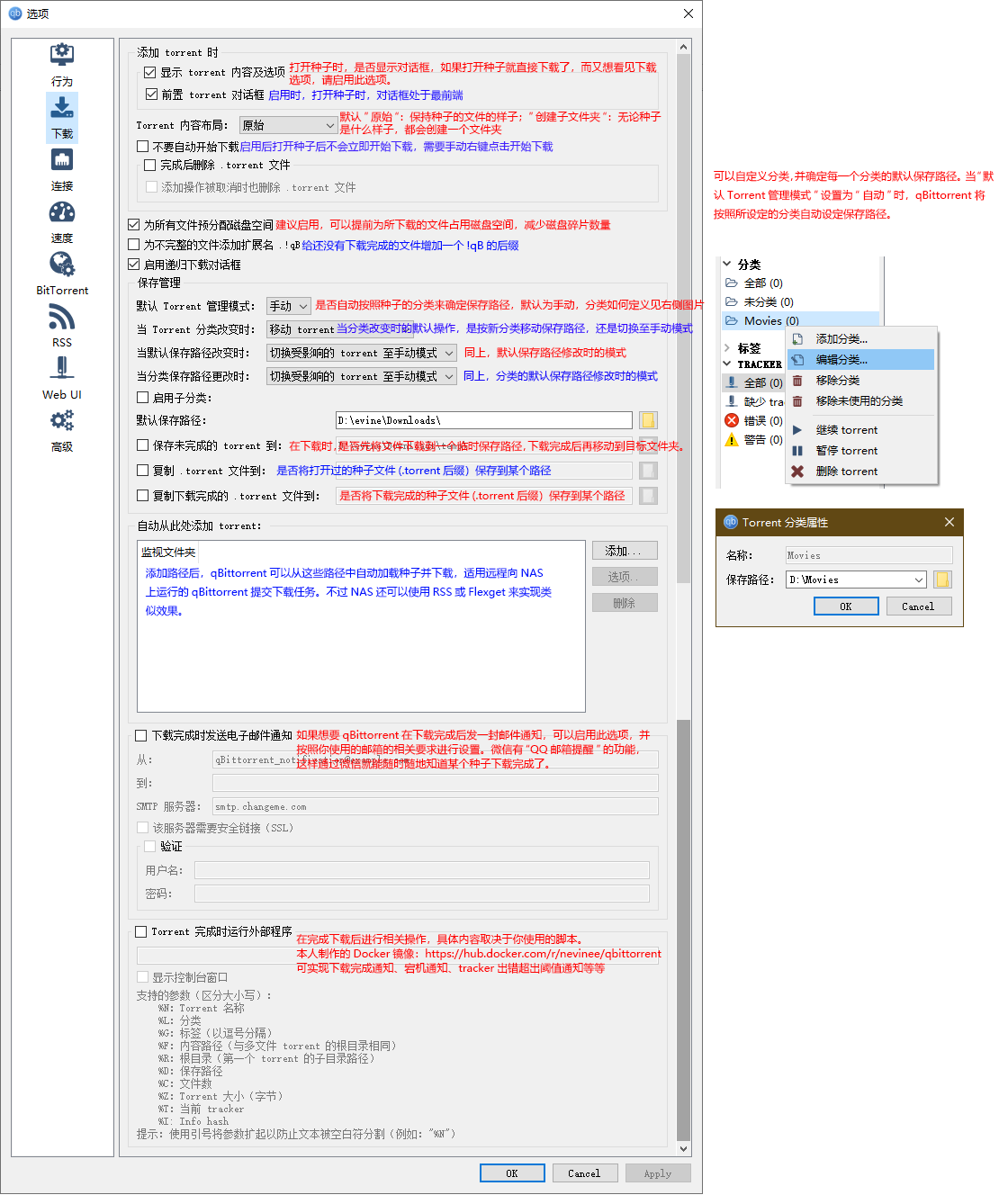Viewport: 1008px width, 1195px height.
Task: Enable 下载完成时发送电子邮件通知 checkbox
Action: [141, 735]
